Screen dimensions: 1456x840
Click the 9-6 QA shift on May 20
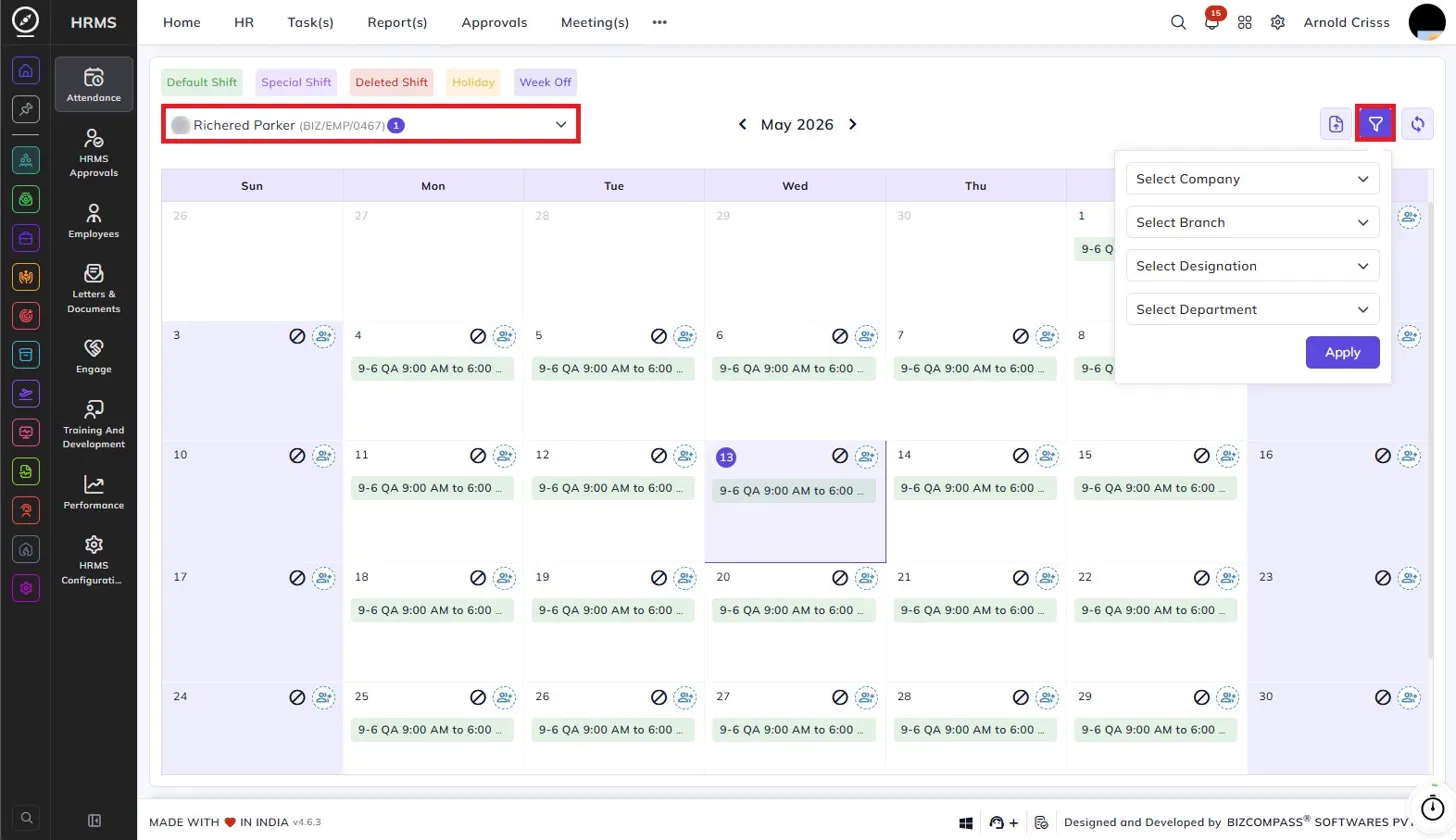[x=794, y=609]
